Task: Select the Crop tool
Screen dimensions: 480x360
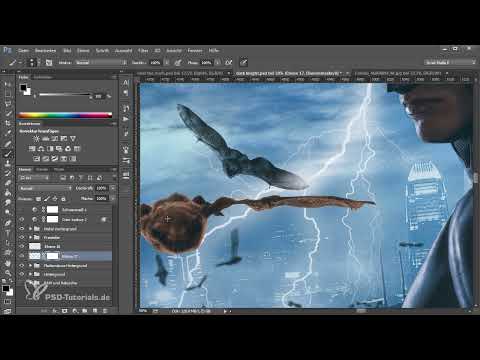Action: coord(8,123)
